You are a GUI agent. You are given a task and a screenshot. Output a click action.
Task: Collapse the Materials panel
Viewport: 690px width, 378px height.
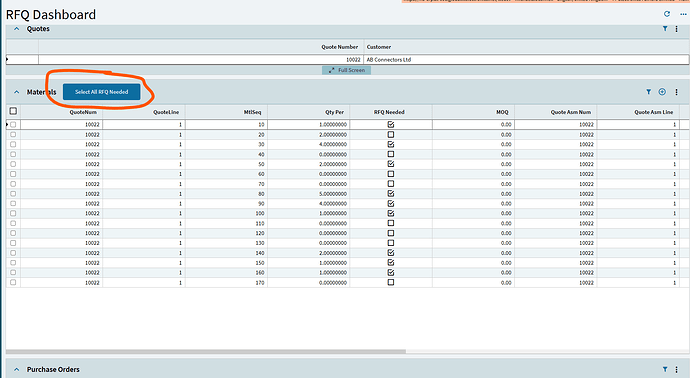pyautogui.click(x=17, y=92)
